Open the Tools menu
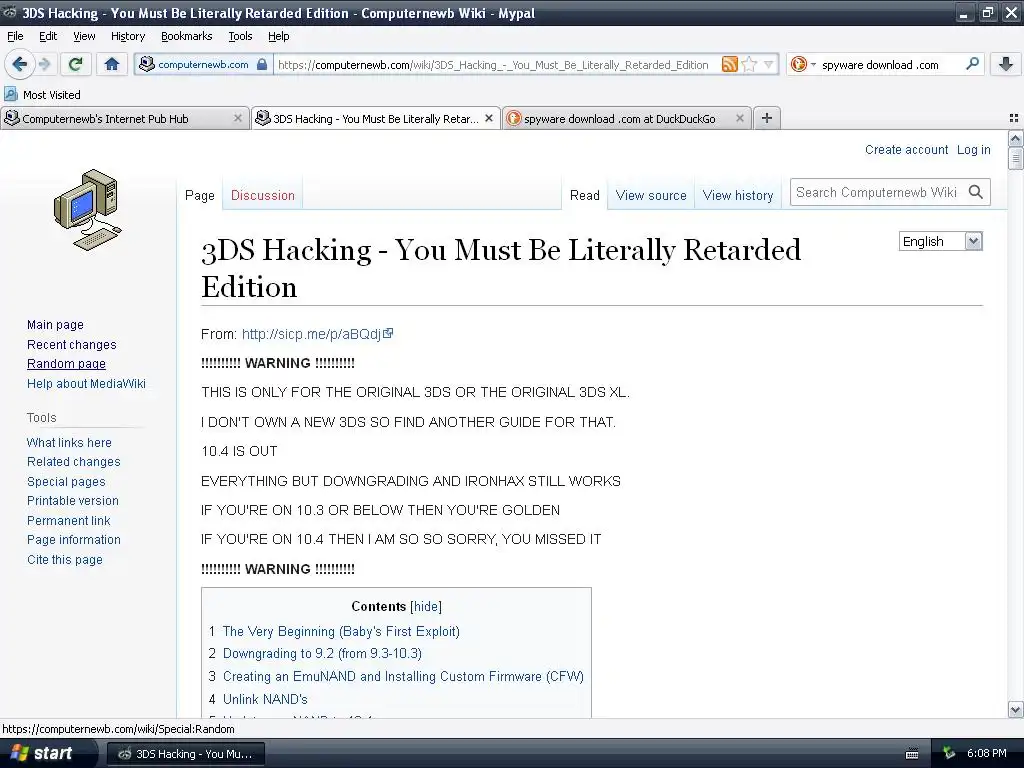The image size is (1024, 768). click(x=240, y=36)
